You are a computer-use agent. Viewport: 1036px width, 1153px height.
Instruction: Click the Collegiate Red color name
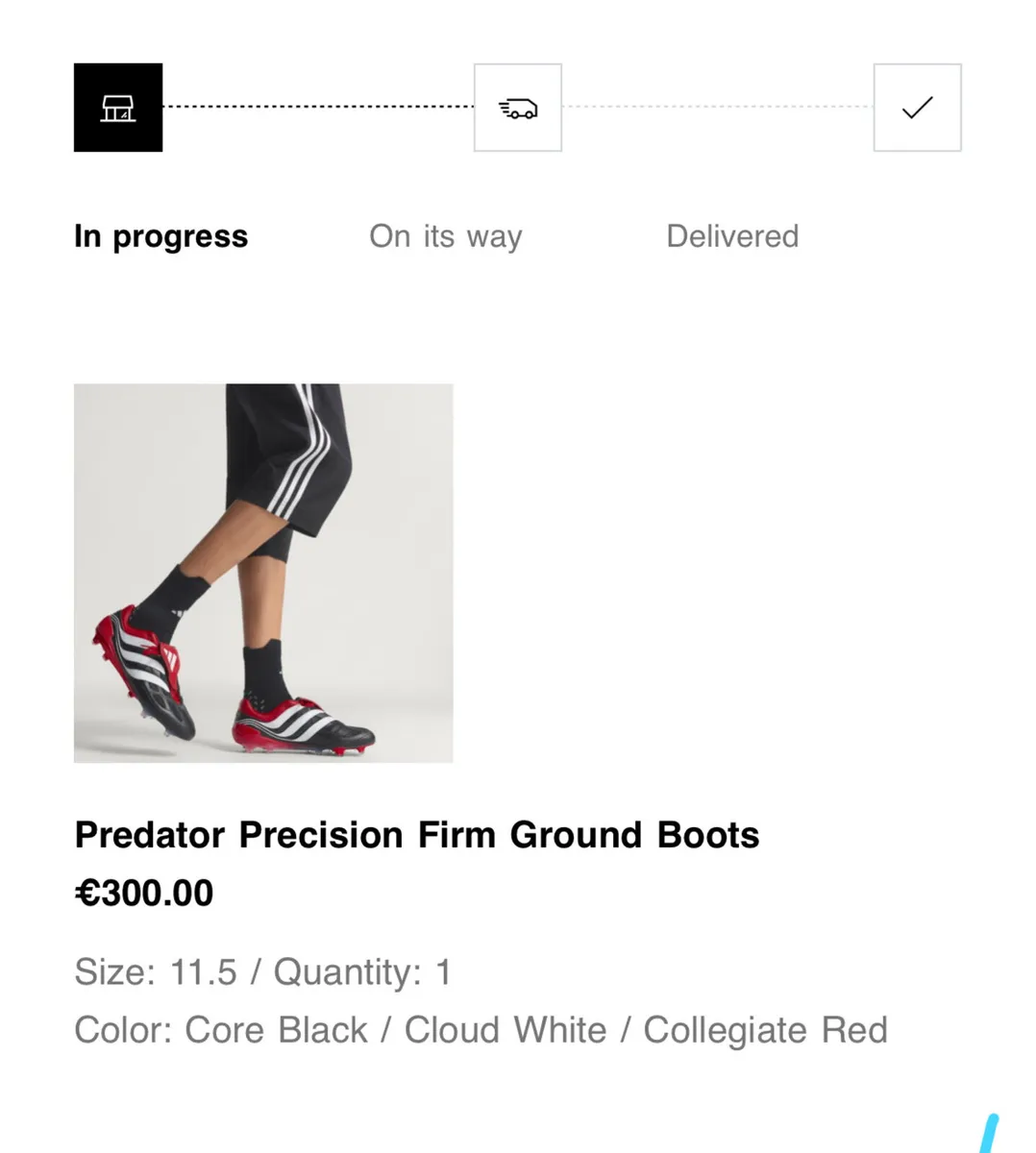[765, 1030]
